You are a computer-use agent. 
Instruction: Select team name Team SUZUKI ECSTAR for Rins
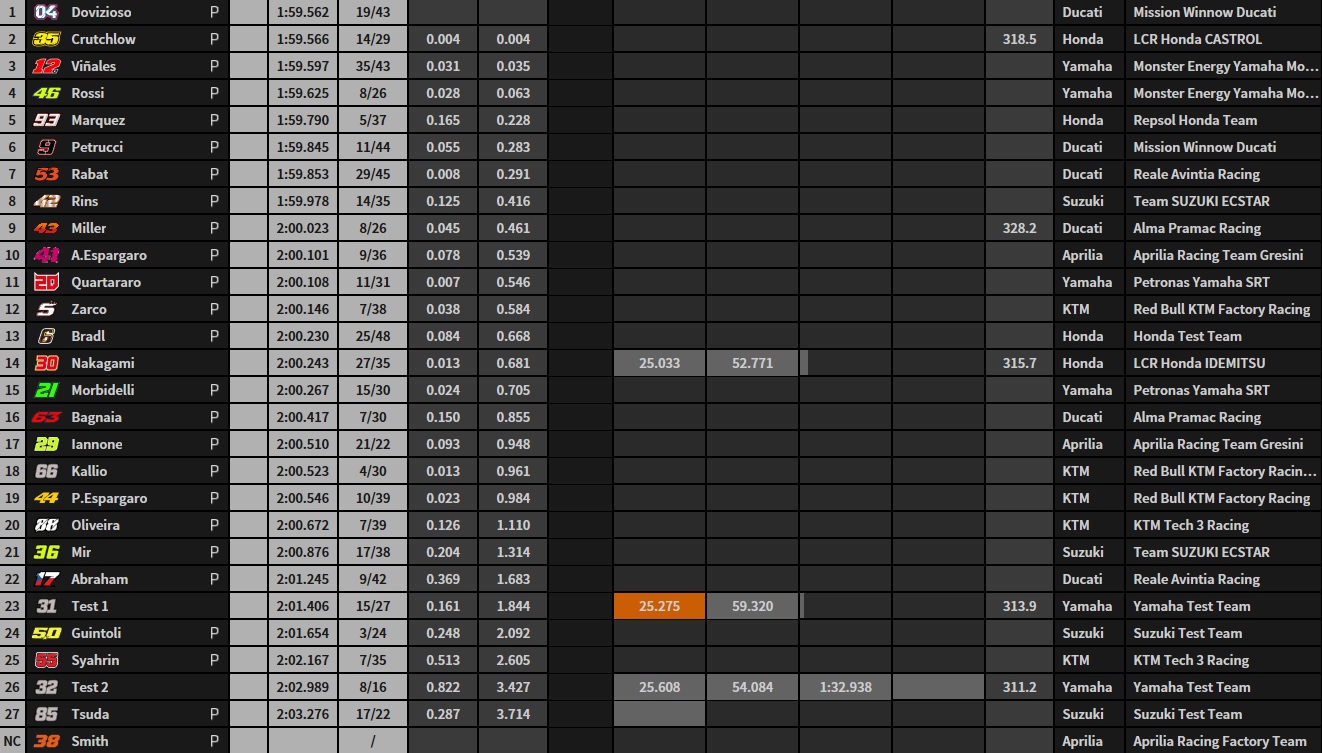click(1201, 201)
